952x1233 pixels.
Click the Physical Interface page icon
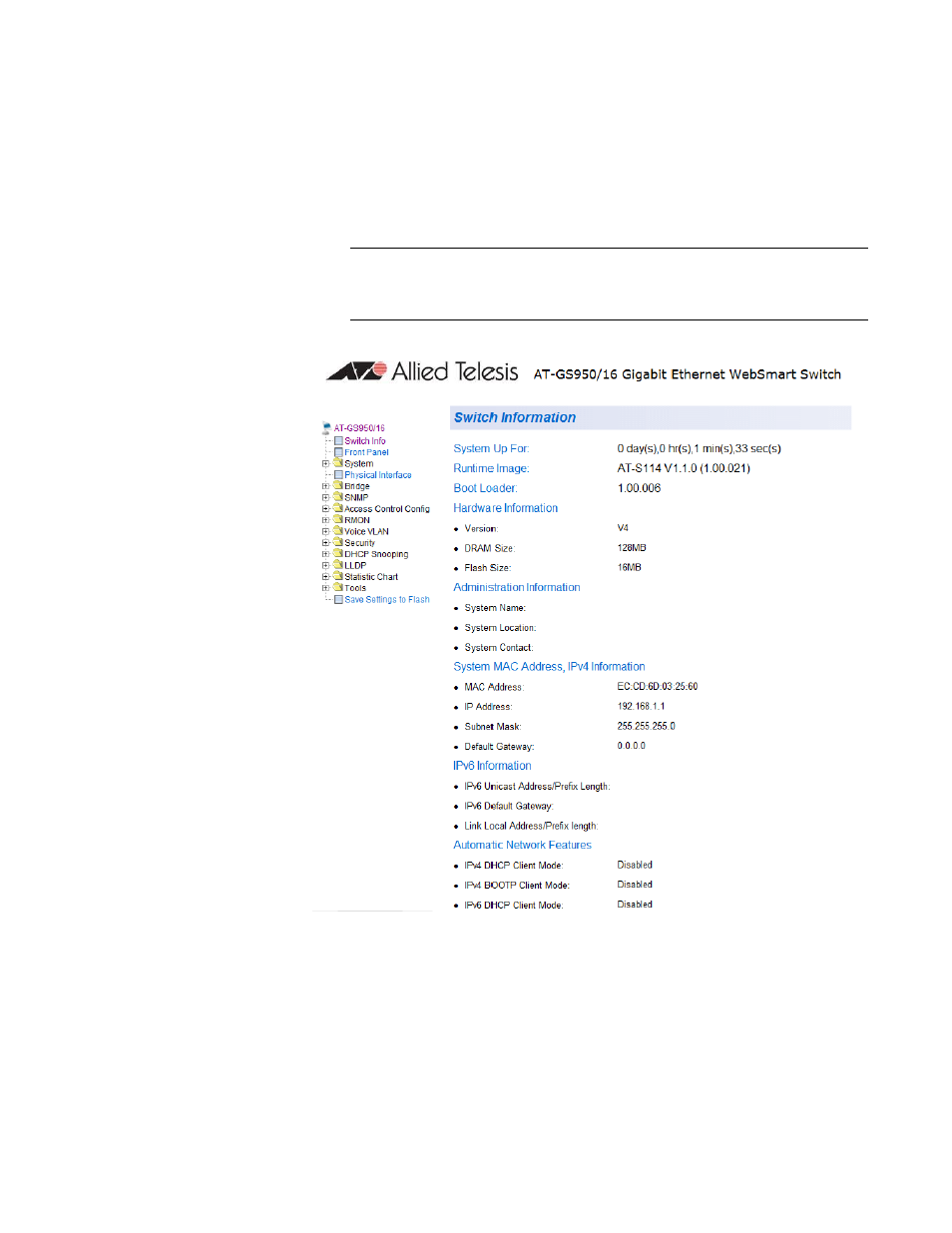pyautogui.click(x=338, y=475)
